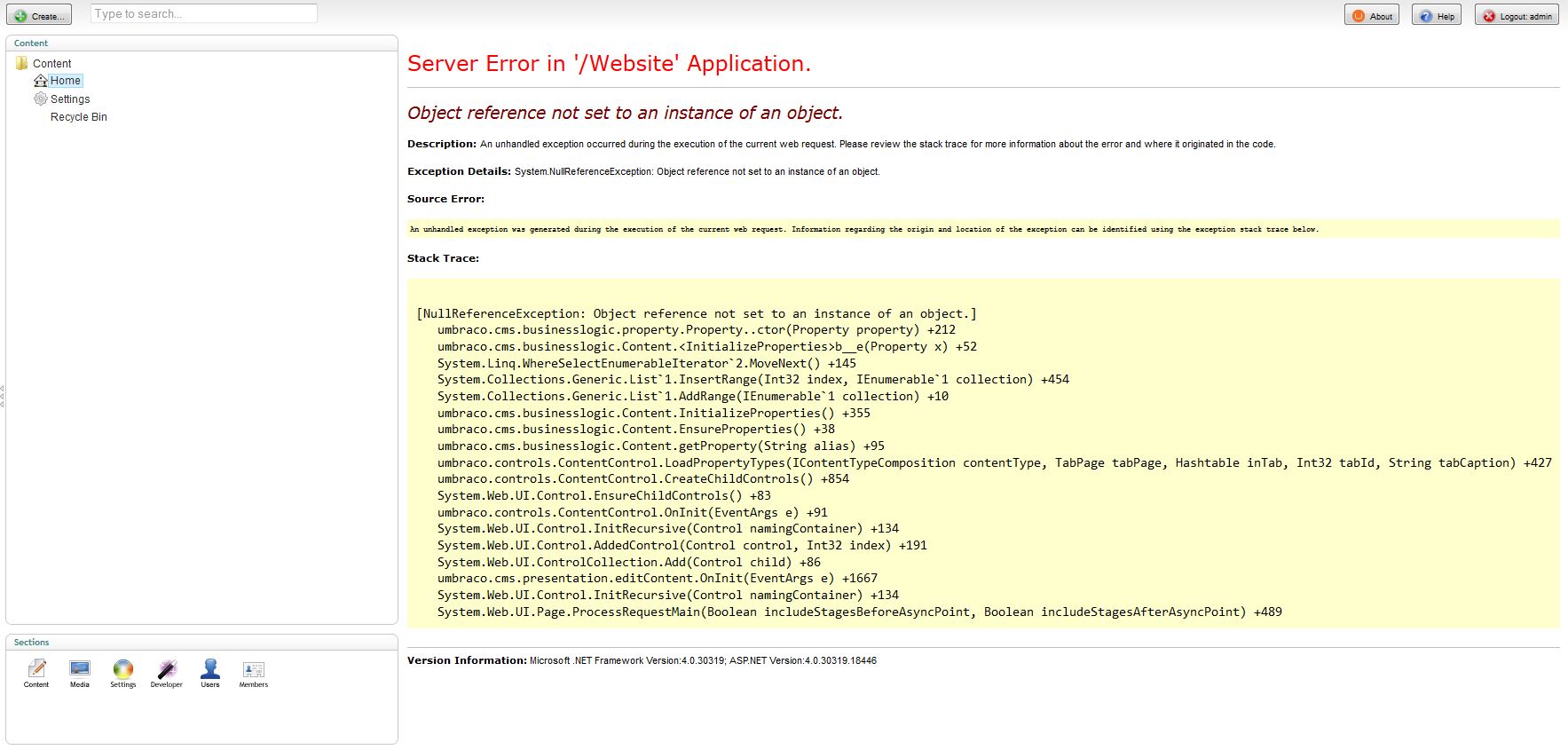Click the editContent.OnInit trace line

point(658,578)
